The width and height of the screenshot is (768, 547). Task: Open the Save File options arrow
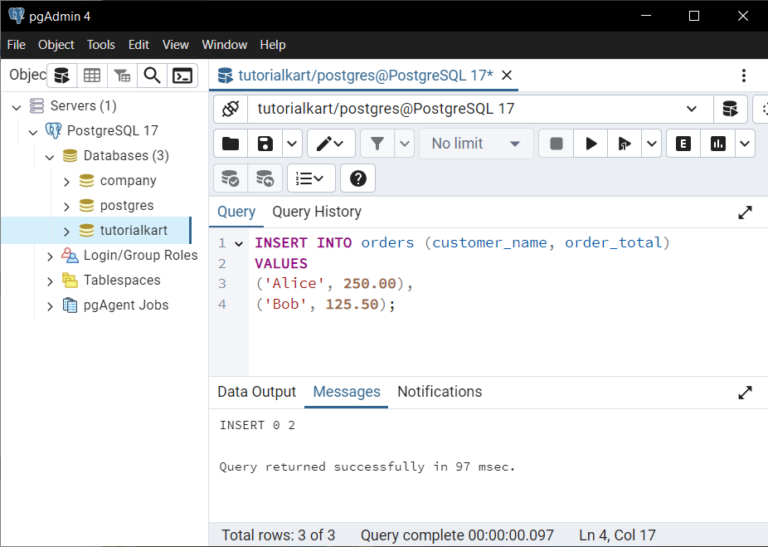pyautogui.click(x=292, y=143)
